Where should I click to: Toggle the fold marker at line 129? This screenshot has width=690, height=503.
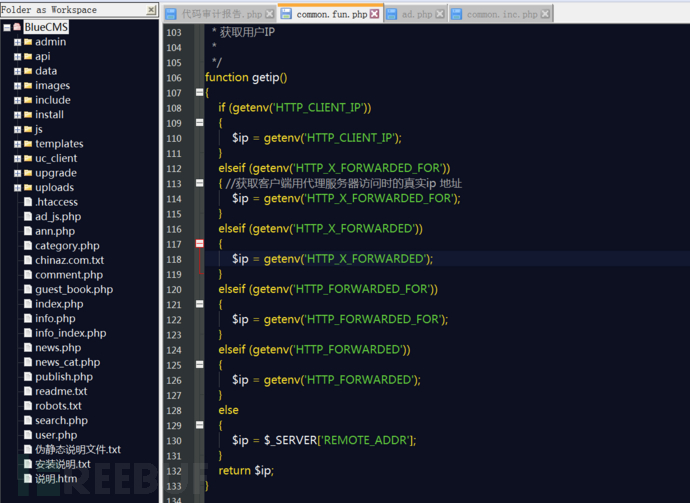point(200,426)
